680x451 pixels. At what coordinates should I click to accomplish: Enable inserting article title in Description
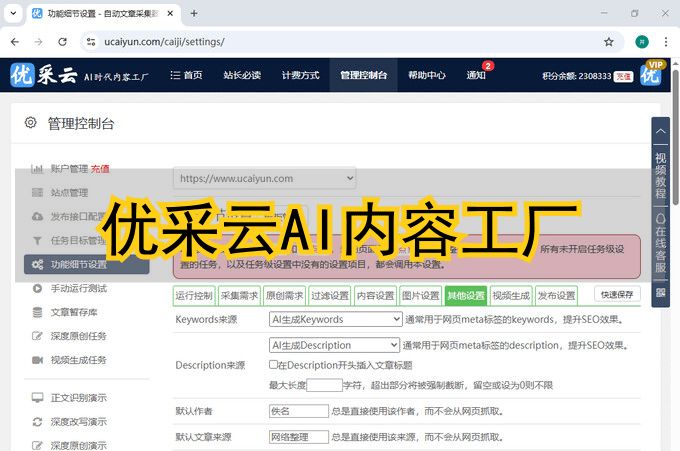274,365
